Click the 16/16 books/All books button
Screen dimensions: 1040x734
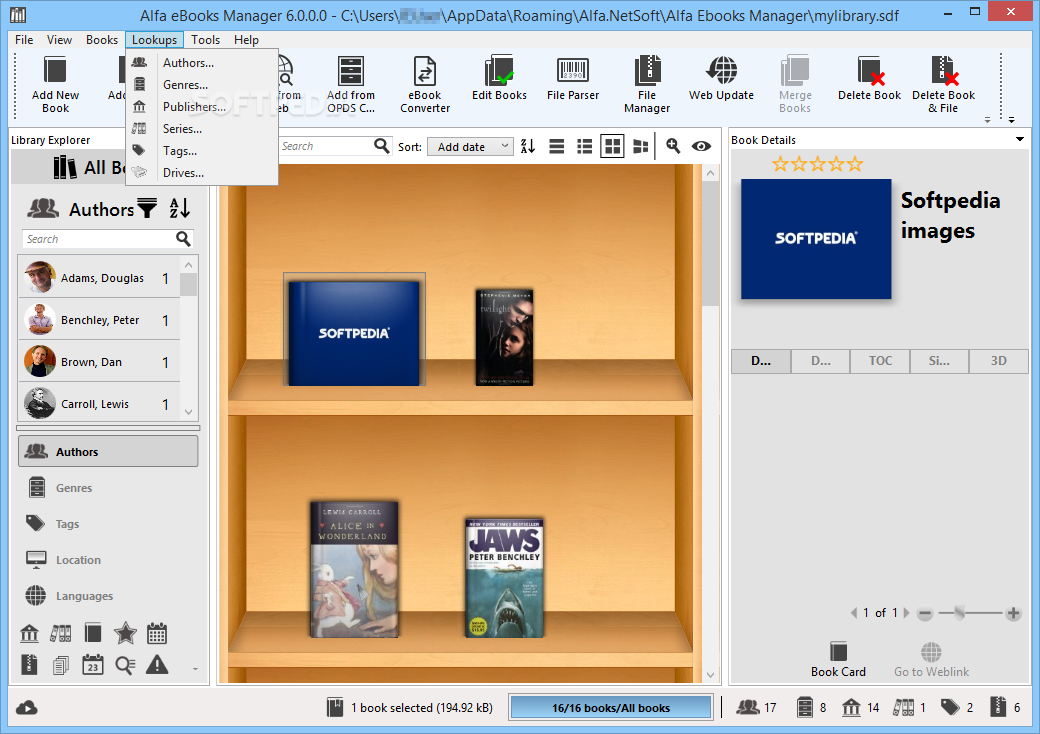[x=610, y=707]
